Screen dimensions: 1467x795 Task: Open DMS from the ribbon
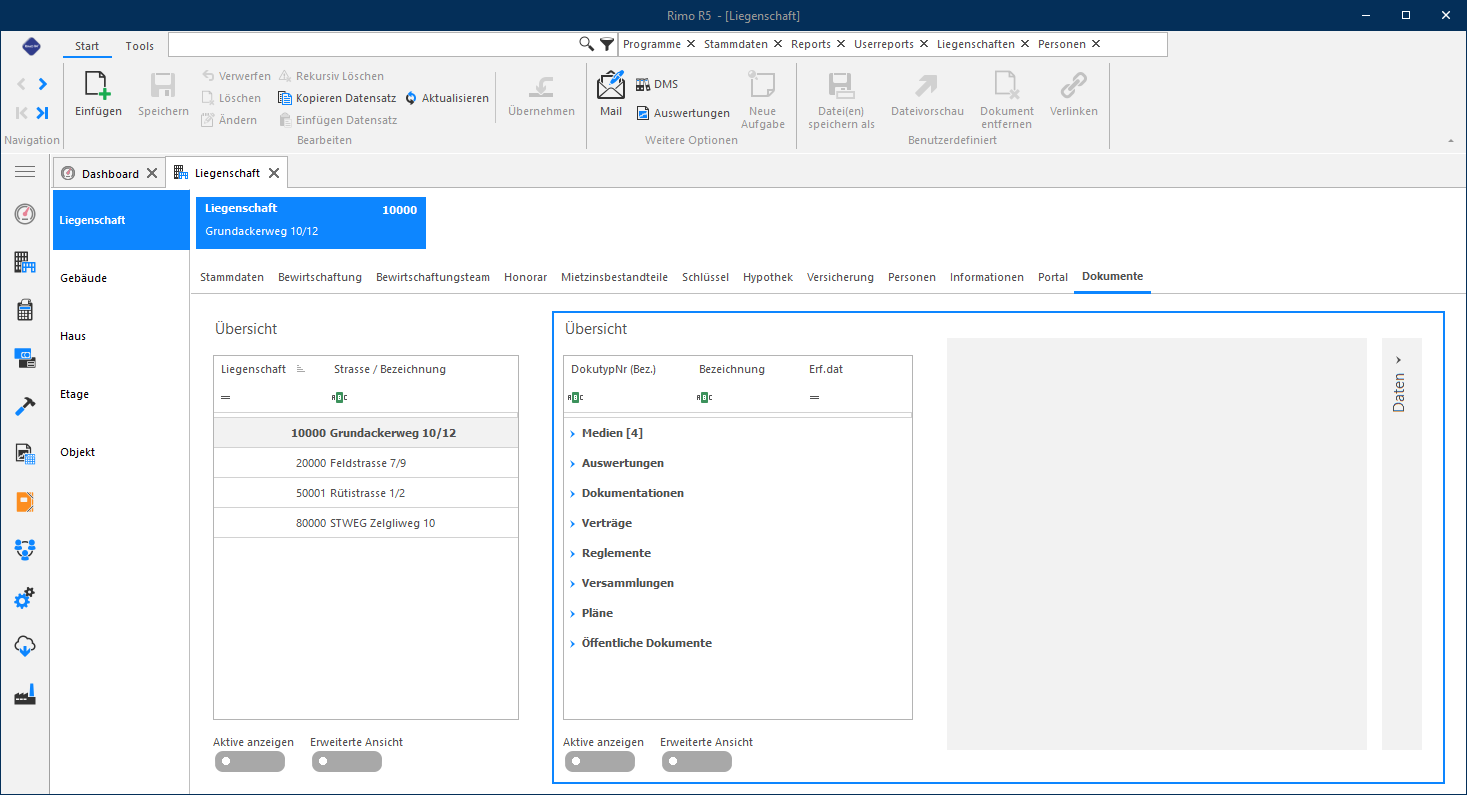point(656,84)
